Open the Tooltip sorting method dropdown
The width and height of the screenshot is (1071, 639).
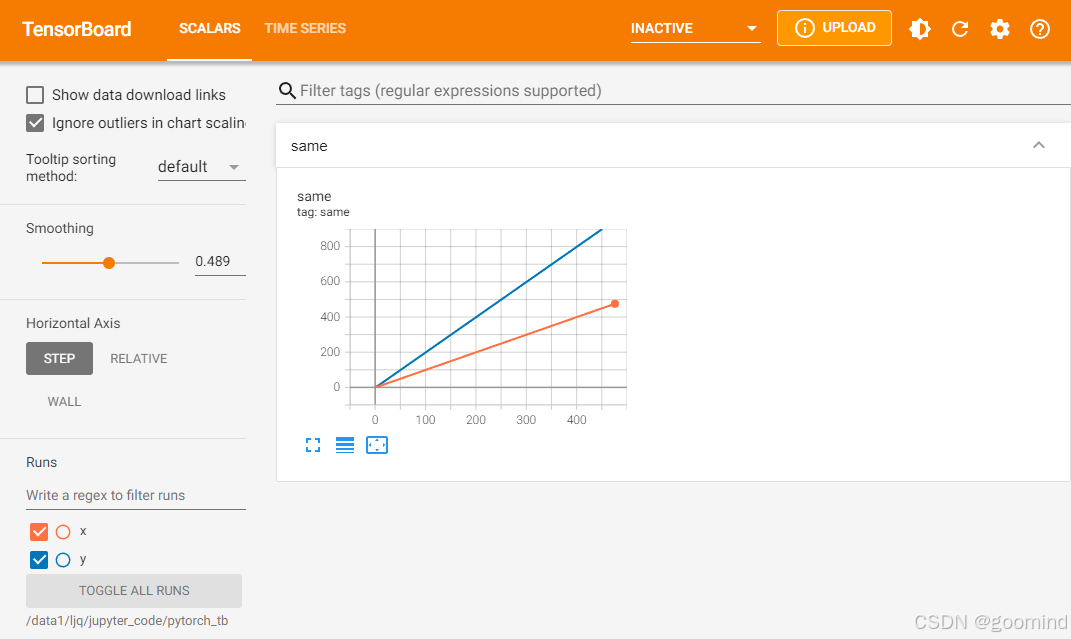(x=201, y=167)
